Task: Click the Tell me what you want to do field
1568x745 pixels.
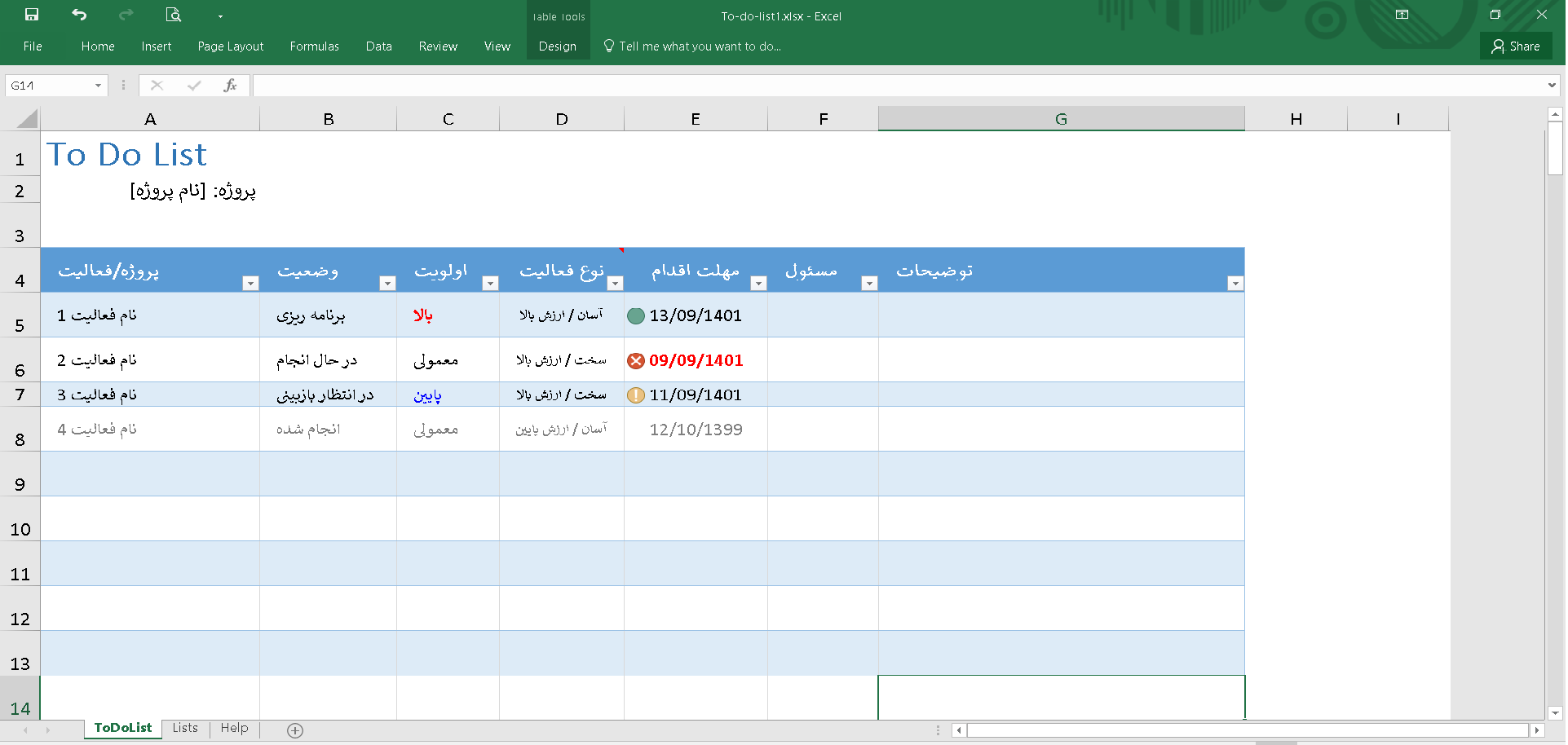Action: pyautogui.click(x=692, y=46)
